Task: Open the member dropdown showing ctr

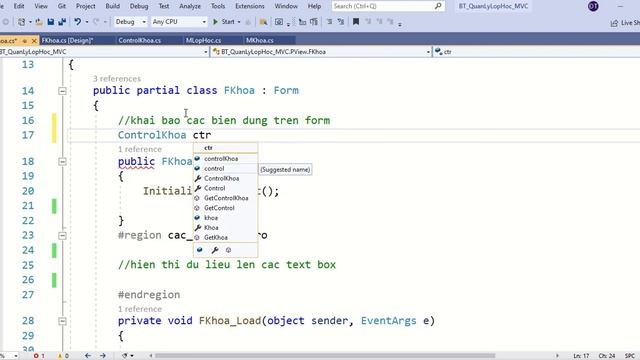Action: [x=536, y=52]
